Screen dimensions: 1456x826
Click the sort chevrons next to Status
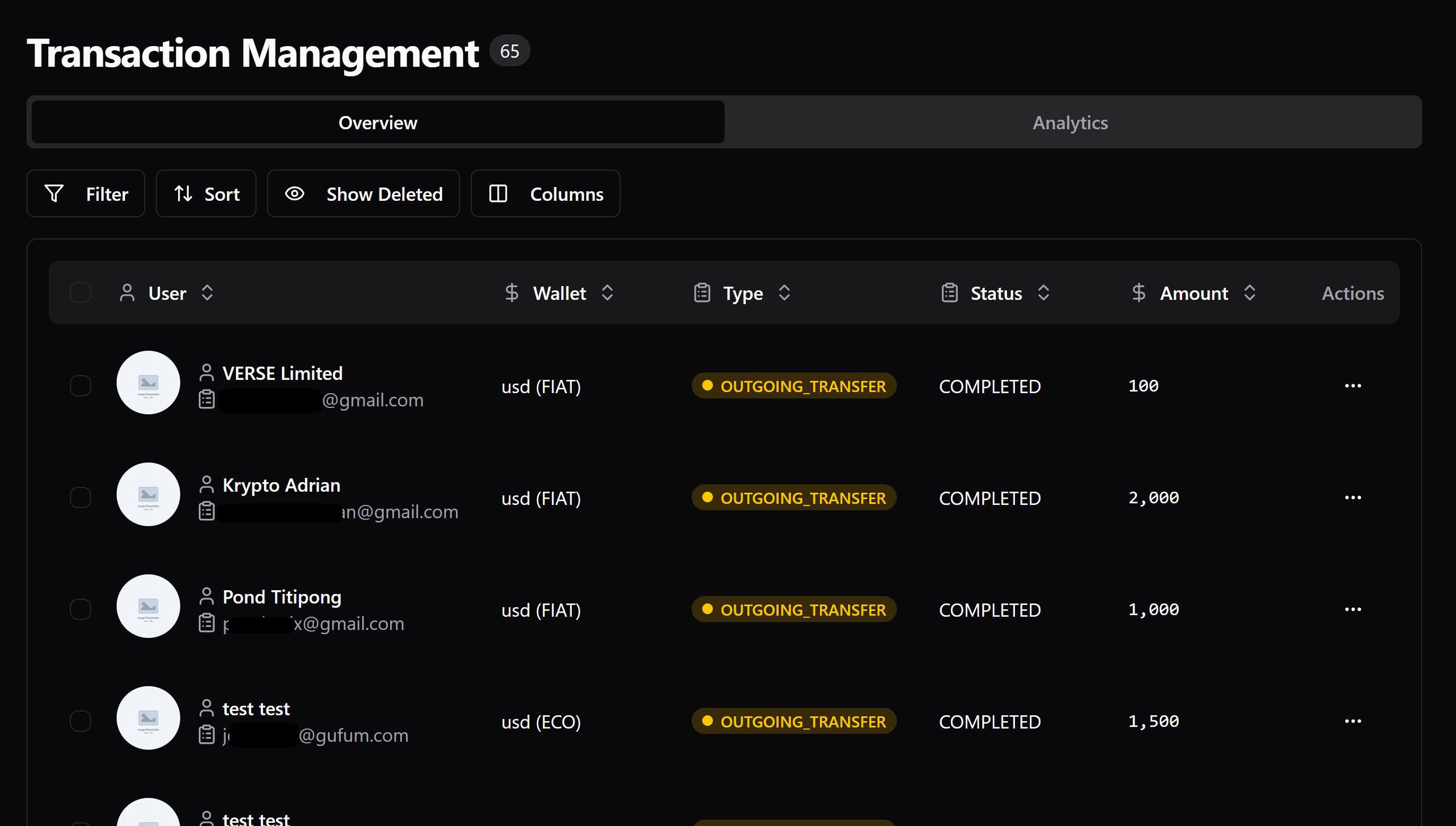1044,293
